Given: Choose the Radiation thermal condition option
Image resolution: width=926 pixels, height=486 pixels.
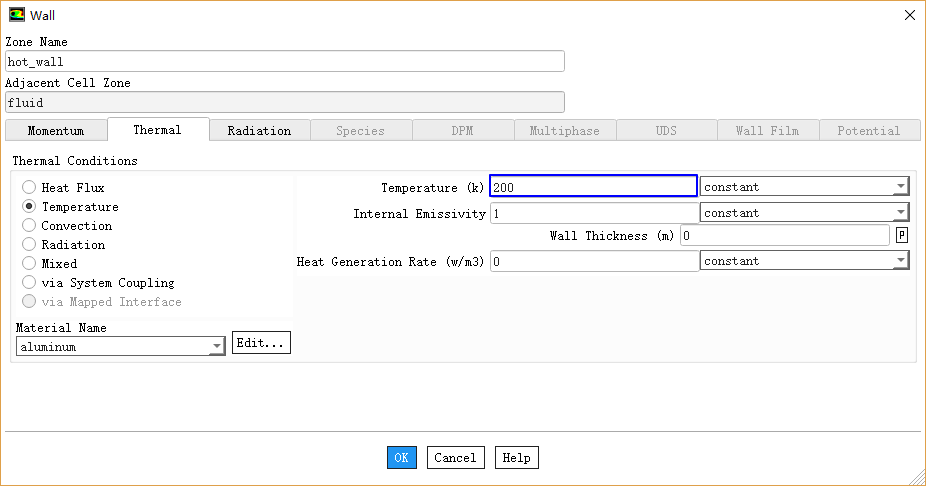Looking at the screenshot, I should click(29, 245).
